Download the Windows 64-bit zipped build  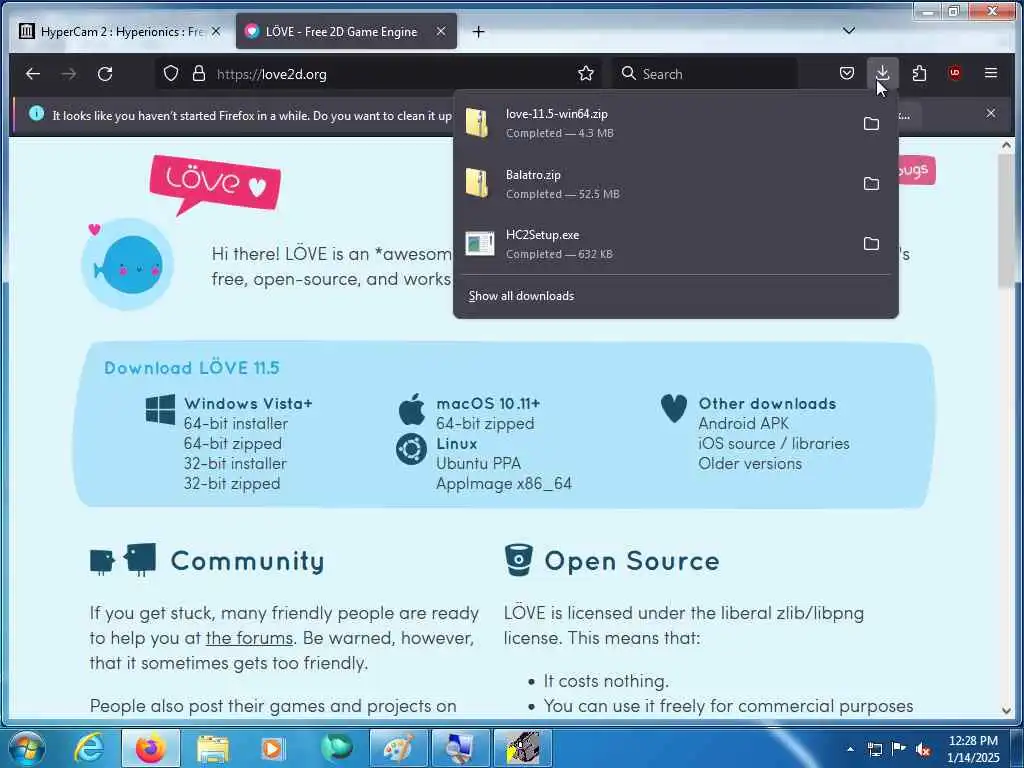coord(232,443)
